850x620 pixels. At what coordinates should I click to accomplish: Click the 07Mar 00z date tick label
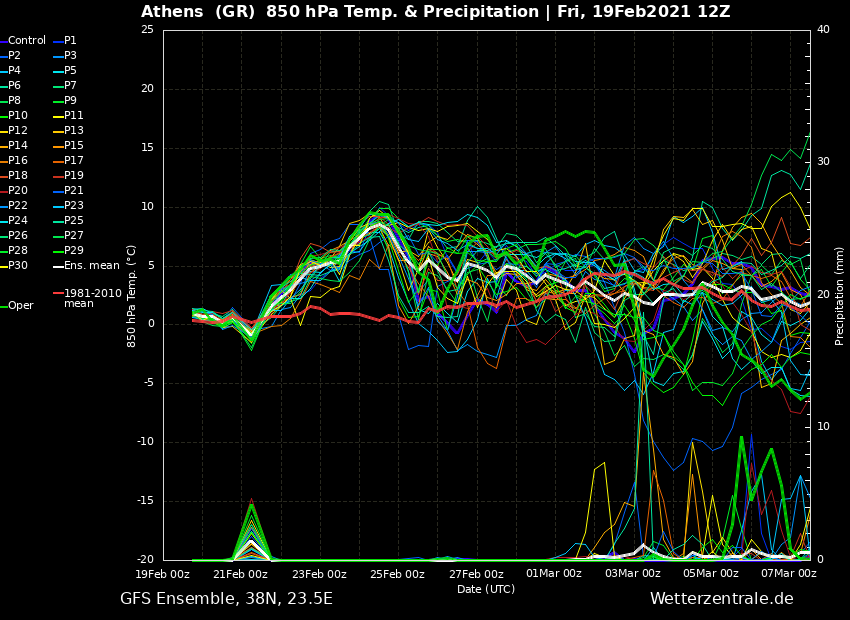(789, 574)
